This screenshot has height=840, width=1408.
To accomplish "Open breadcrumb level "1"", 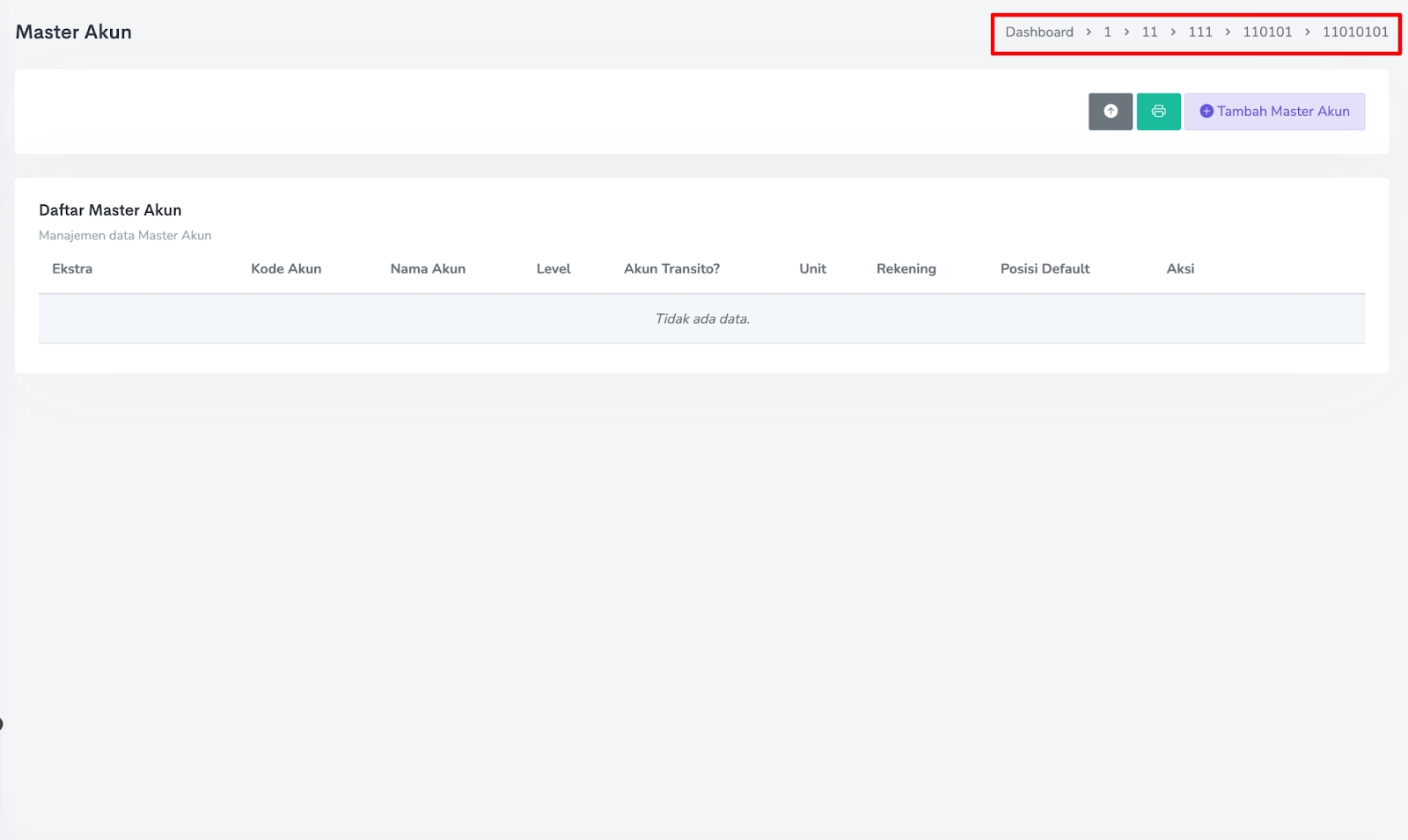I will [x=1107, y=33].
